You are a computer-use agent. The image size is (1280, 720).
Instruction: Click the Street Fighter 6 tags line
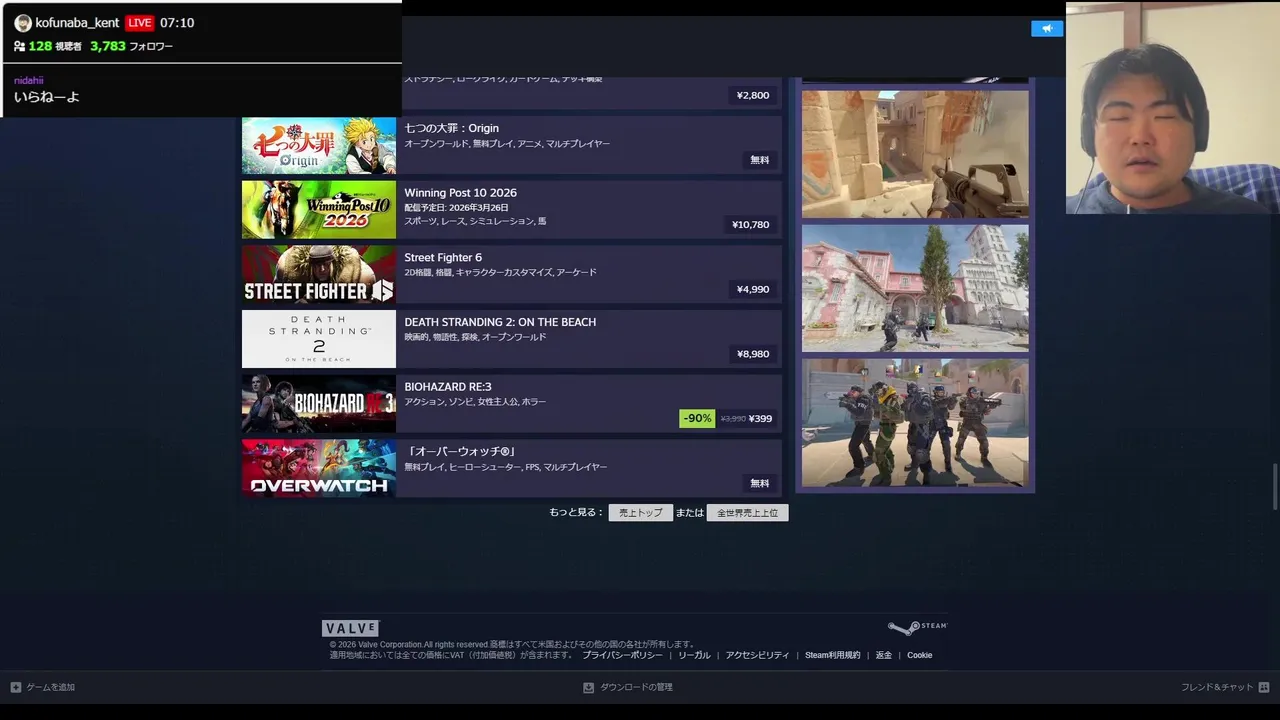pyautogui.click(x=500, y=272)
